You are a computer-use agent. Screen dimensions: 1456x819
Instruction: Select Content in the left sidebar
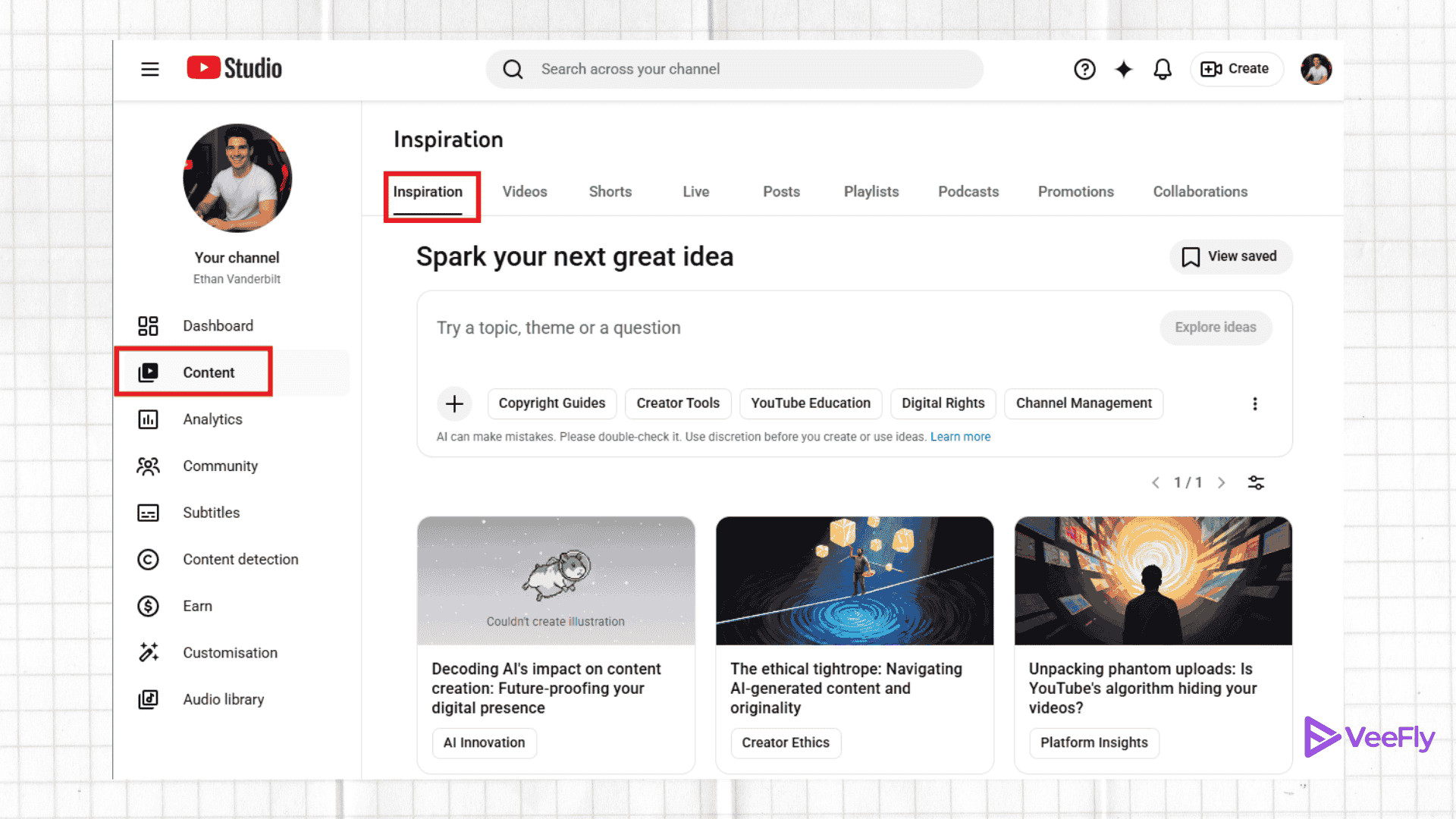pyautogui.click(x=208, y=372)
